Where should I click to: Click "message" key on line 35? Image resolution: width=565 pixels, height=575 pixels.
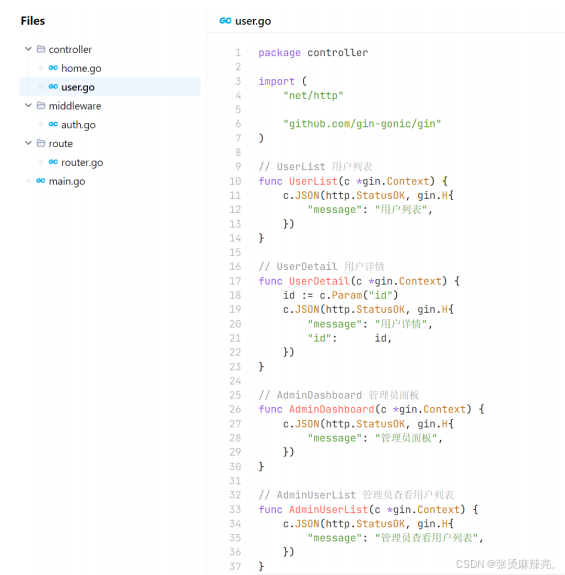click(x=334, y=538)
